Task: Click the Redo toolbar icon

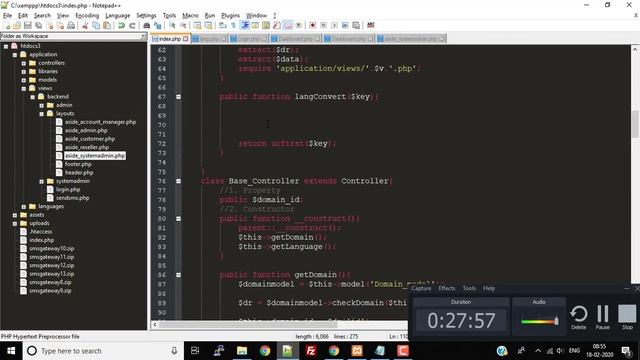Action: pyautogui.click(x=132, y=25)
